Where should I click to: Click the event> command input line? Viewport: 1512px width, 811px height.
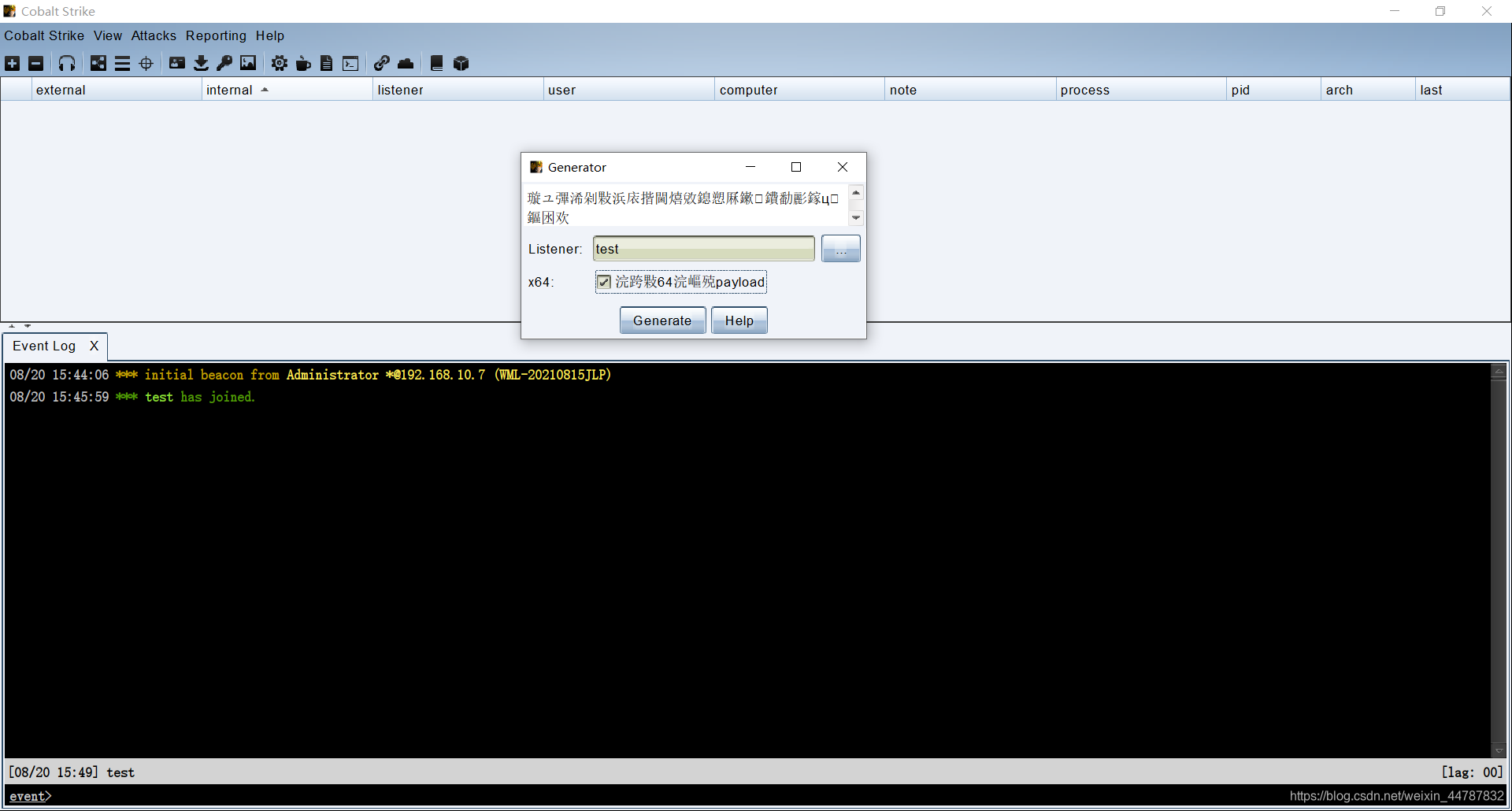click(754, 796)
